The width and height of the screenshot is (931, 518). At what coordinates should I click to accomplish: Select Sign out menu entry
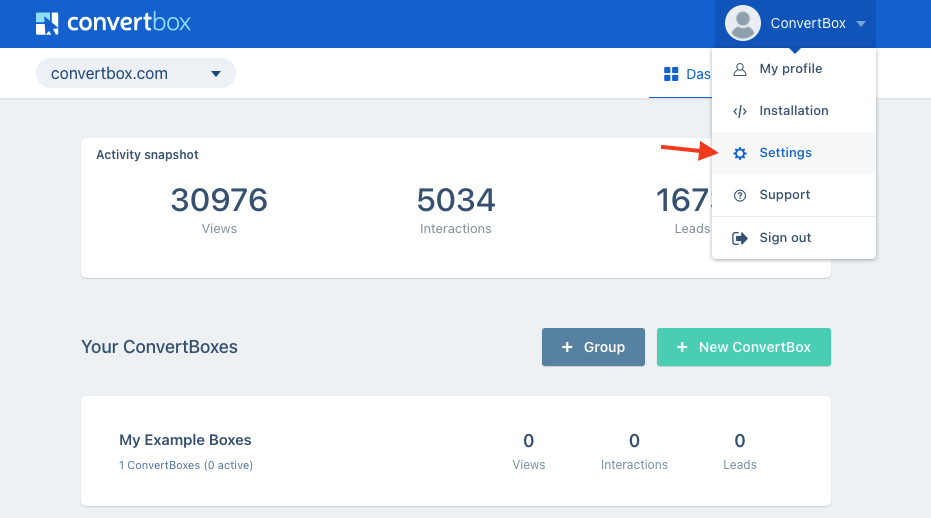[794, 238]
